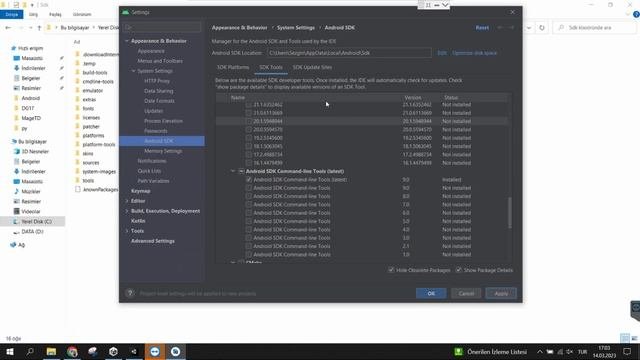Viewport: 640px width, 360px height.
Task: Open the system-images folder in Explorer
Action: [x=99, y=171]
